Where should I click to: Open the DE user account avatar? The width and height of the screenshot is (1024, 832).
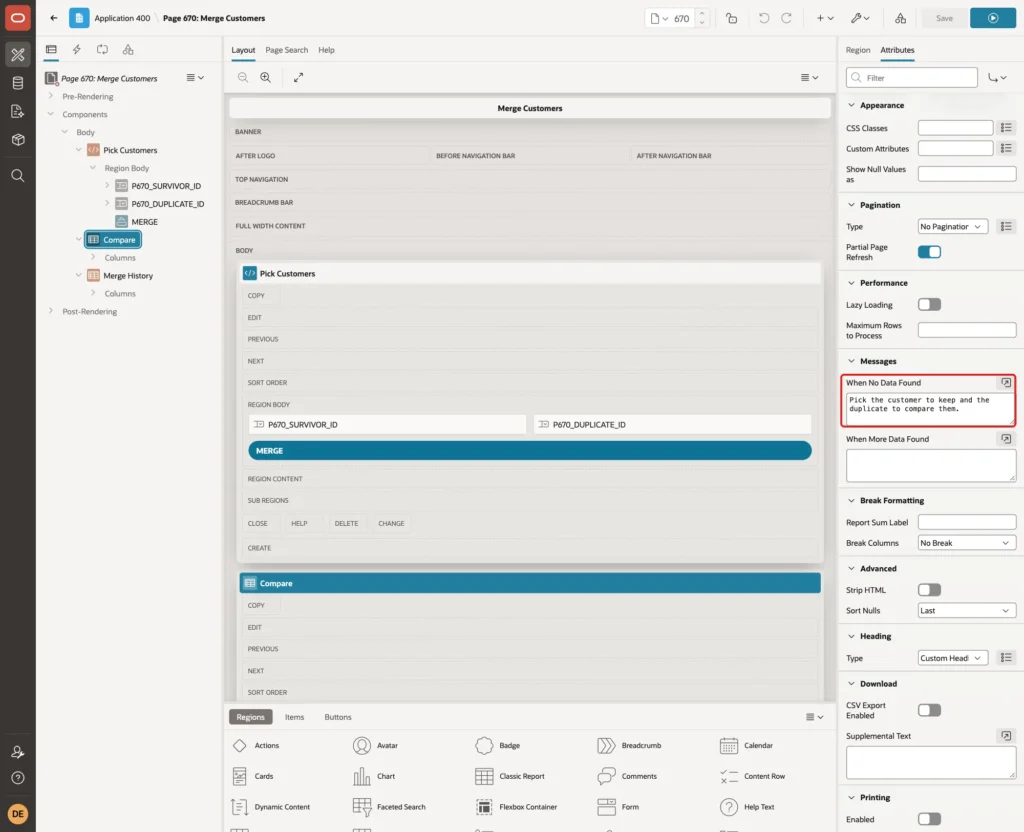(x=18, y=814)
